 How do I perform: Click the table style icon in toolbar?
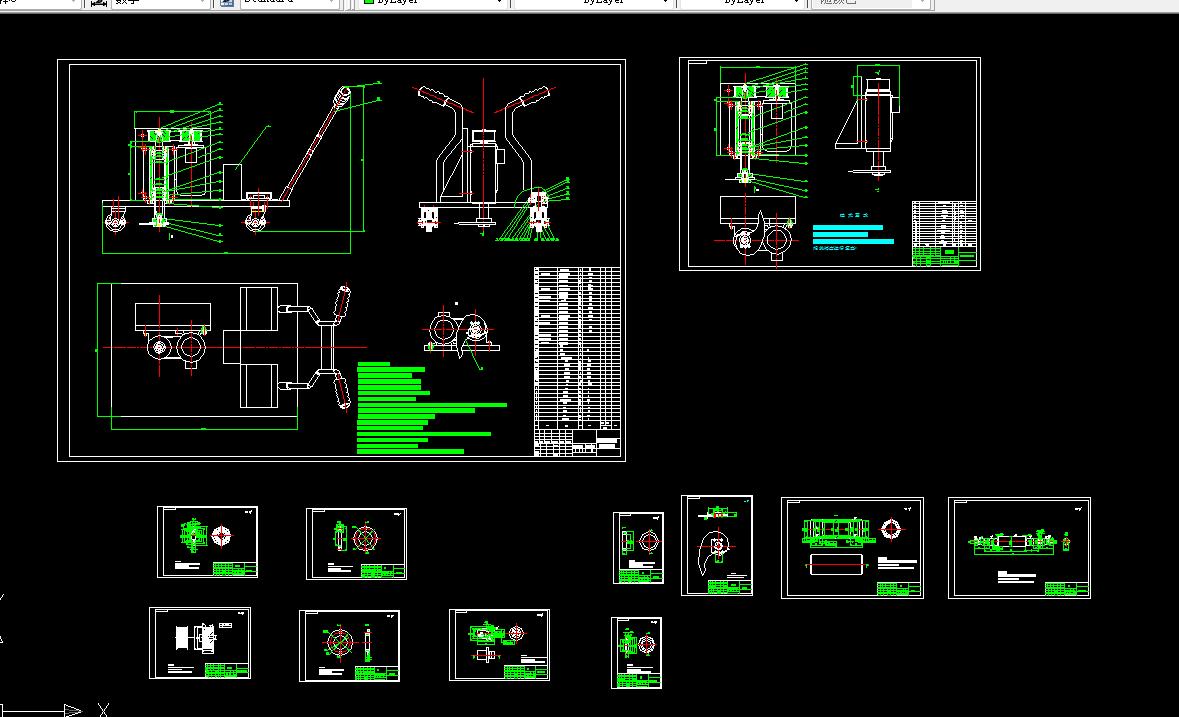(x=227, y=3)
